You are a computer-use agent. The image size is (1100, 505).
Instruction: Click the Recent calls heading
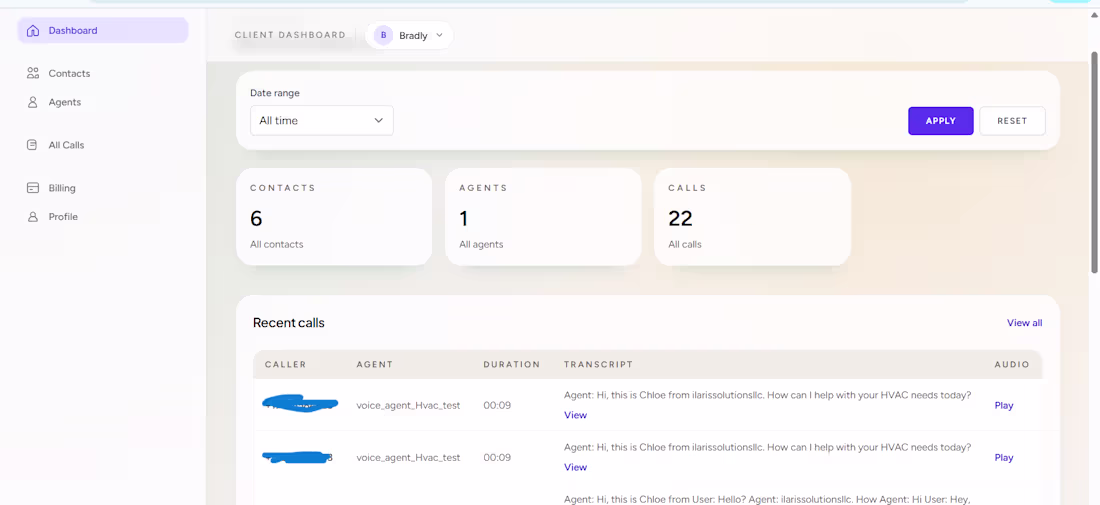(x=288, y=323)
